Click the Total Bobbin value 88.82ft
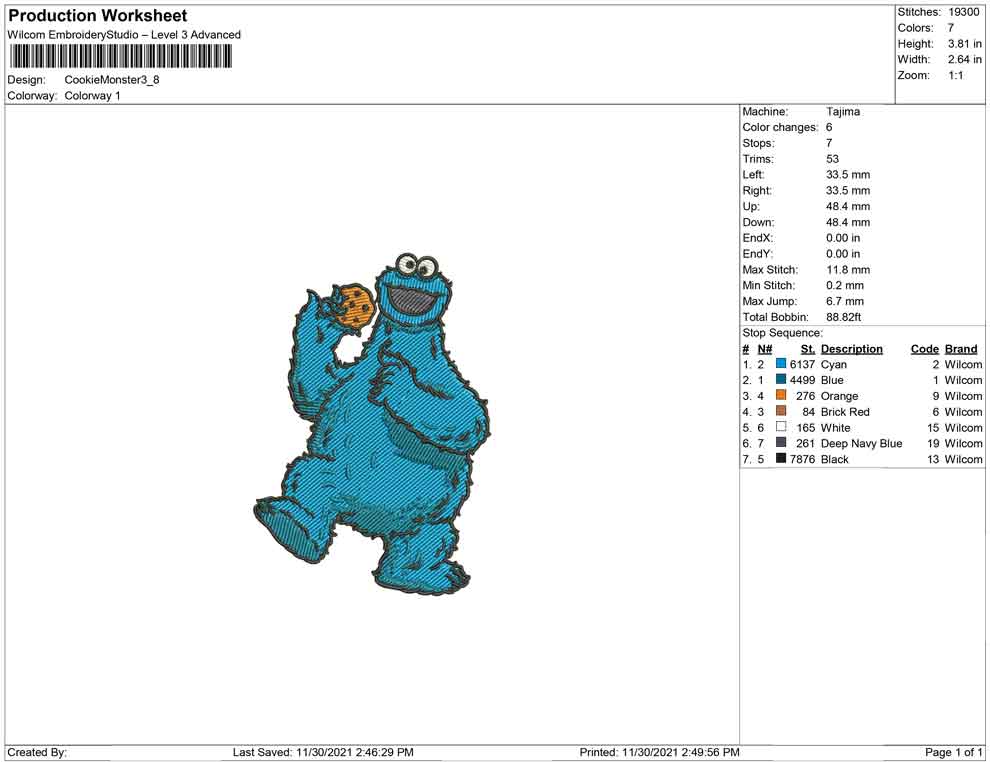 (844, 317)
